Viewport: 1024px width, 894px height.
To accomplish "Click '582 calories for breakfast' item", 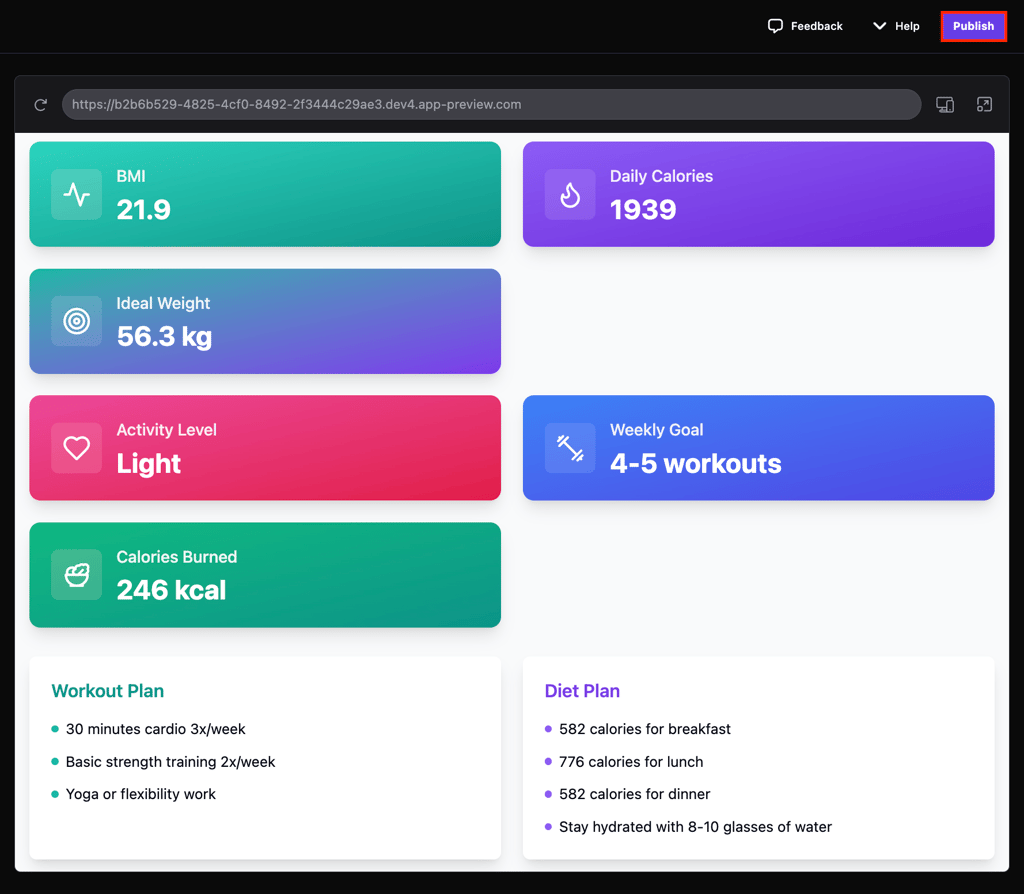I will [x=645, y=729].
